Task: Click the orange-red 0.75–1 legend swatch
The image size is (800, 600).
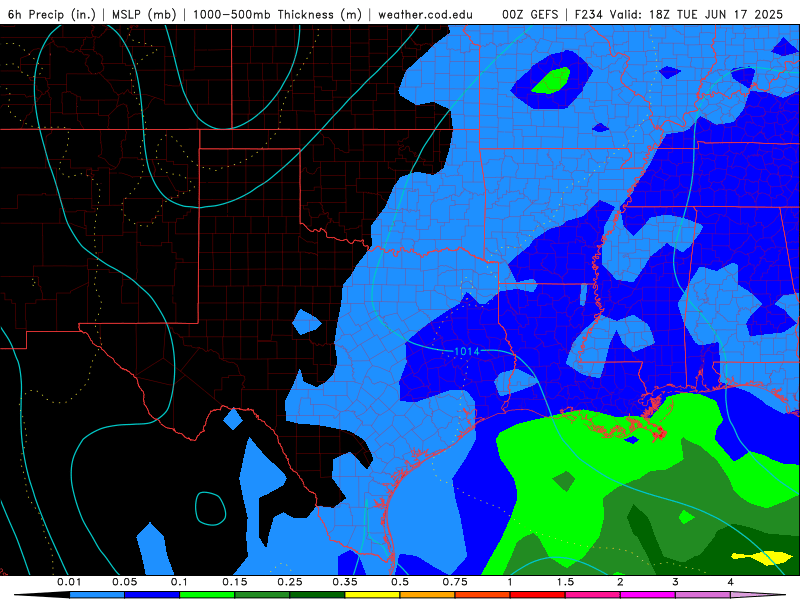Action: tap(483, 595)
